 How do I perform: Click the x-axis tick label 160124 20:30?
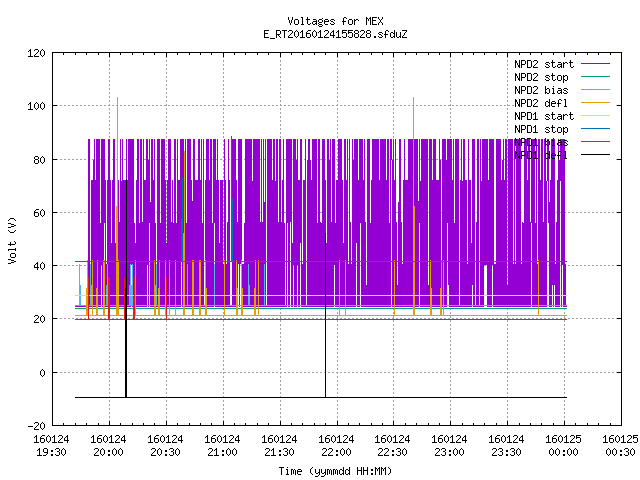point(165,446)
